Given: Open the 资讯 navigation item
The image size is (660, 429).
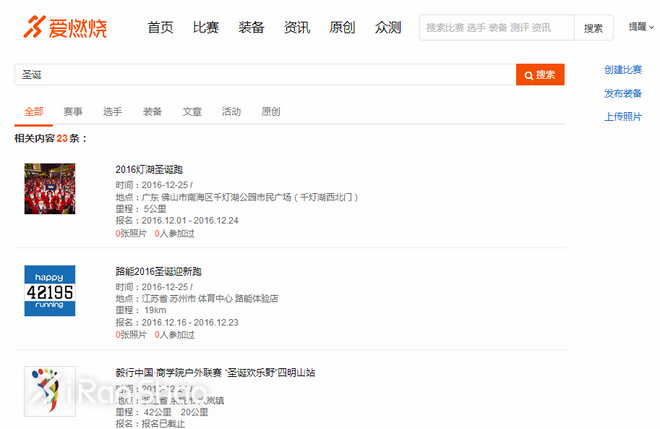Looking at the screenshot, I should tap(297, 27).
